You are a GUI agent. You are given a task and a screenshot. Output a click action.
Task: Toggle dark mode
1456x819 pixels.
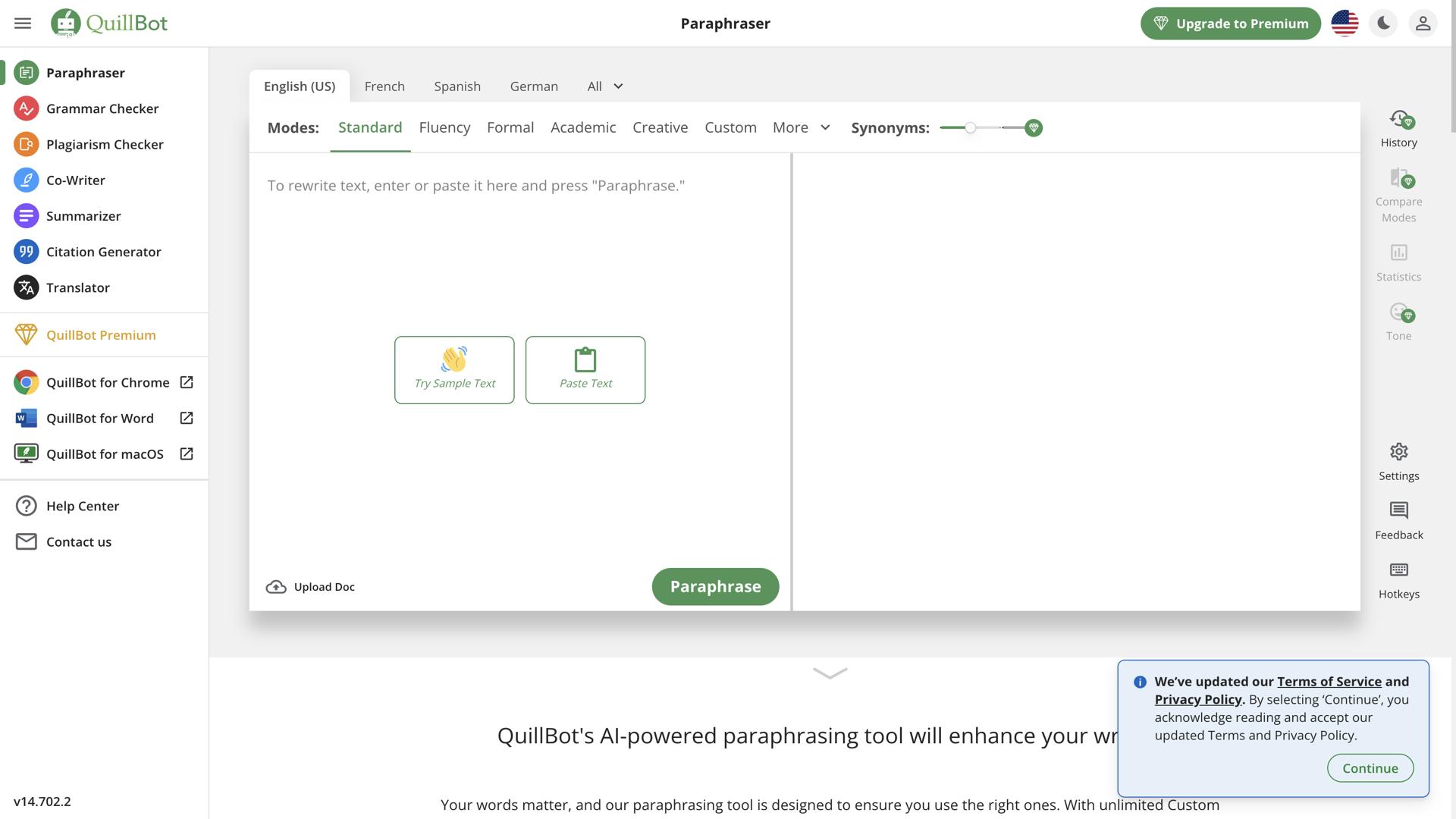(1383, 23)
